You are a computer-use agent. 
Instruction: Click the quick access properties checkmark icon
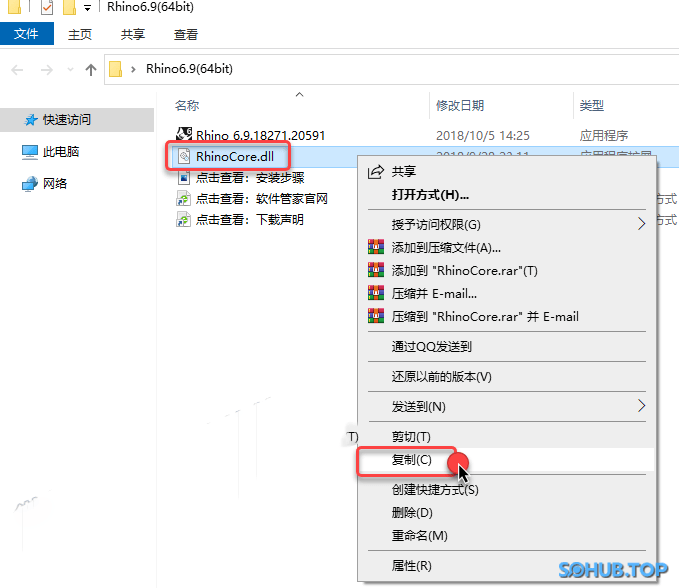point(47,7)
